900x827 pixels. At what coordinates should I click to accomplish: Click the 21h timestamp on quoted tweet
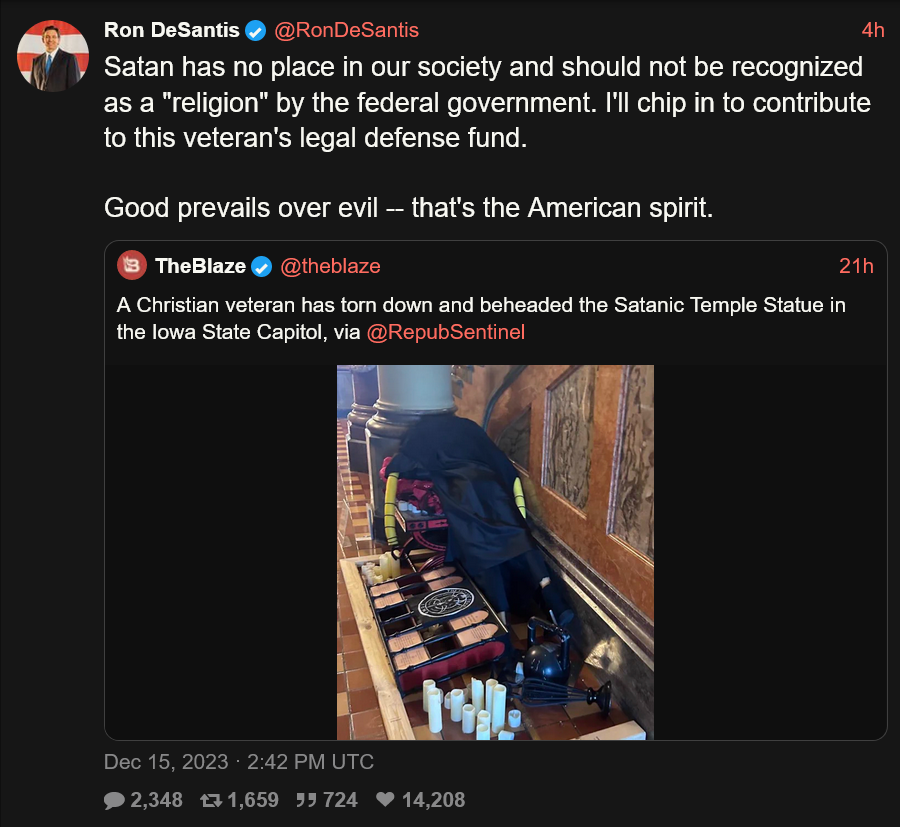[856, 266]
